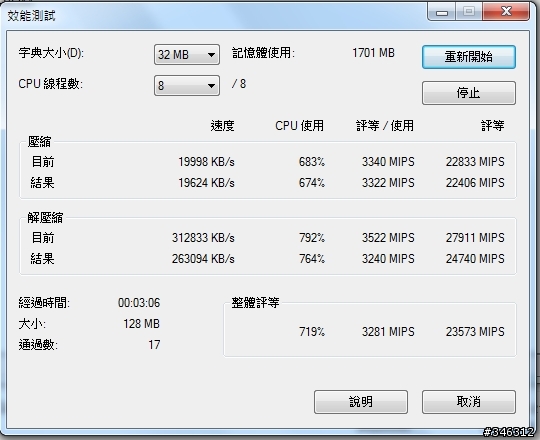This screenshot has width=540, height=440.
Task: Maximize the 效能測試 window
Action: point(469,12)
